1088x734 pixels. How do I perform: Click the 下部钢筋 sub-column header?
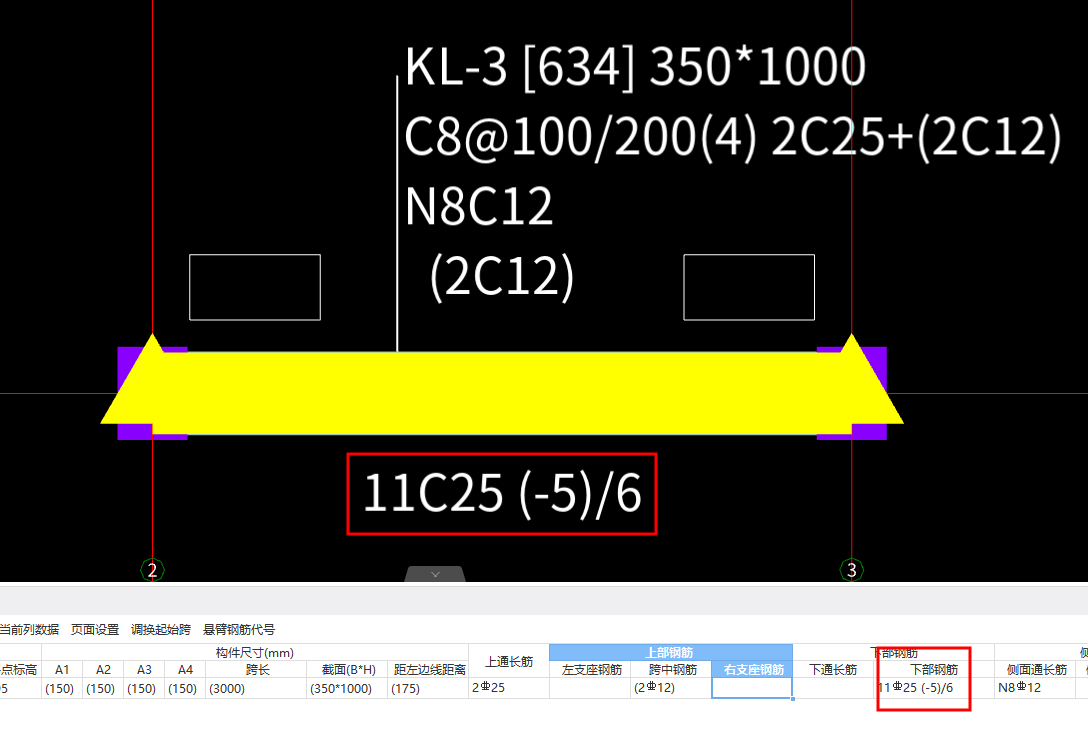934,669
